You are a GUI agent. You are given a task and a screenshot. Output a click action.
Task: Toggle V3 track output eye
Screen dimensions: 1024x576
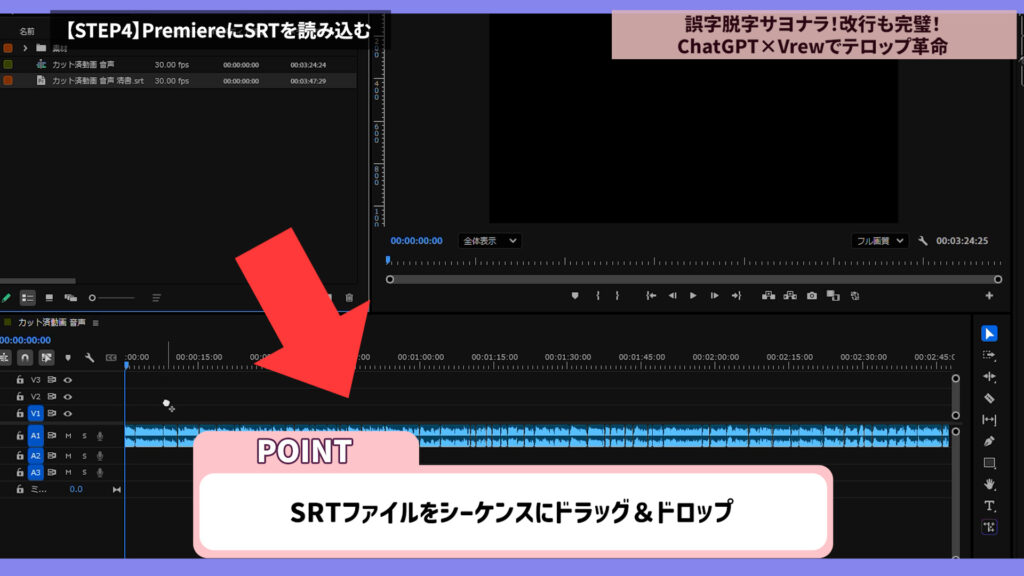[x=68, y=380]
